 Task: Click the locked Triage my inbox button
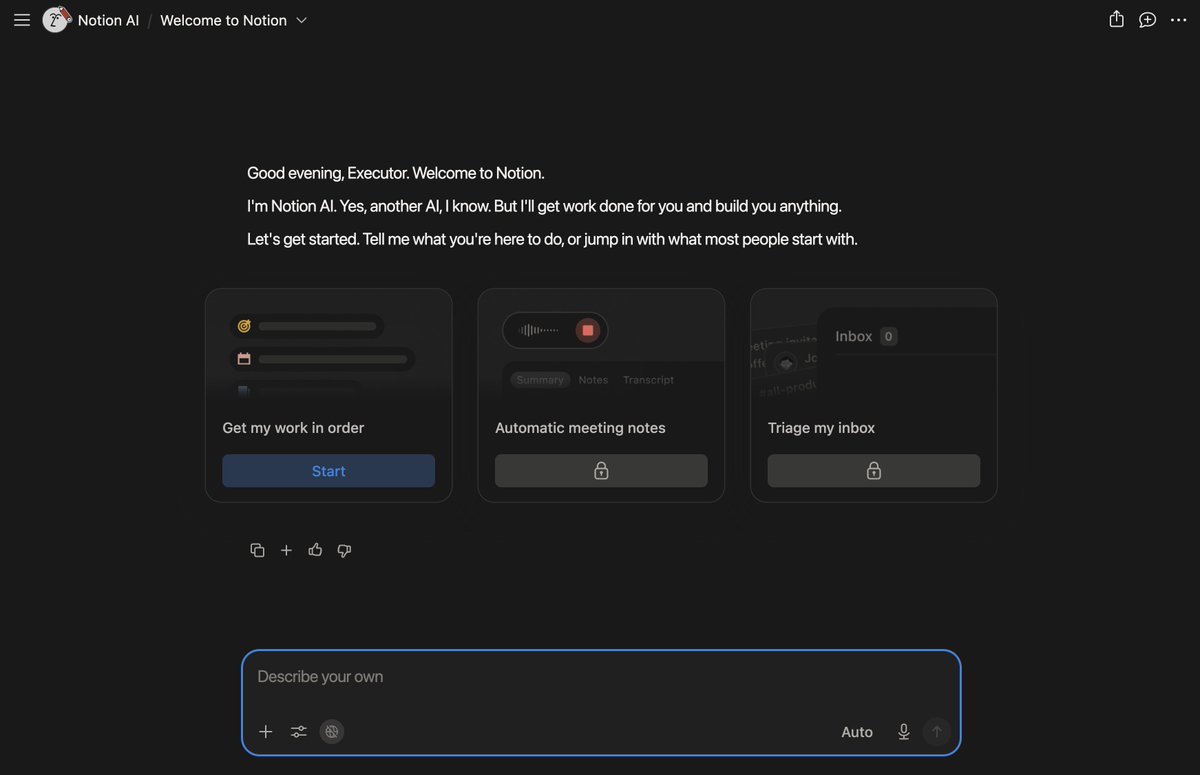click(874, 471)
